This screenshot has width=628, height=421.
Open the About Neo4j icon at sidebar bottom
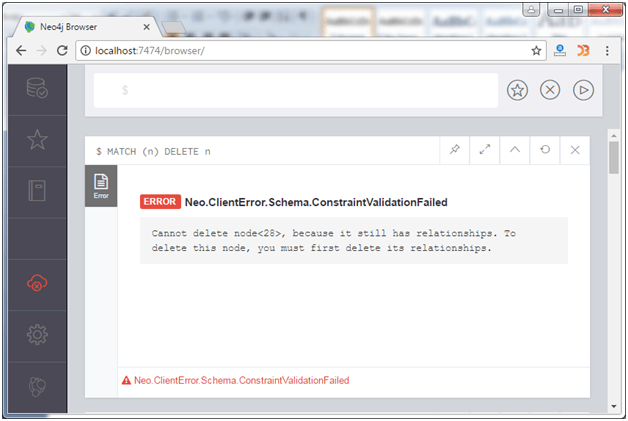tap(37, 387)
